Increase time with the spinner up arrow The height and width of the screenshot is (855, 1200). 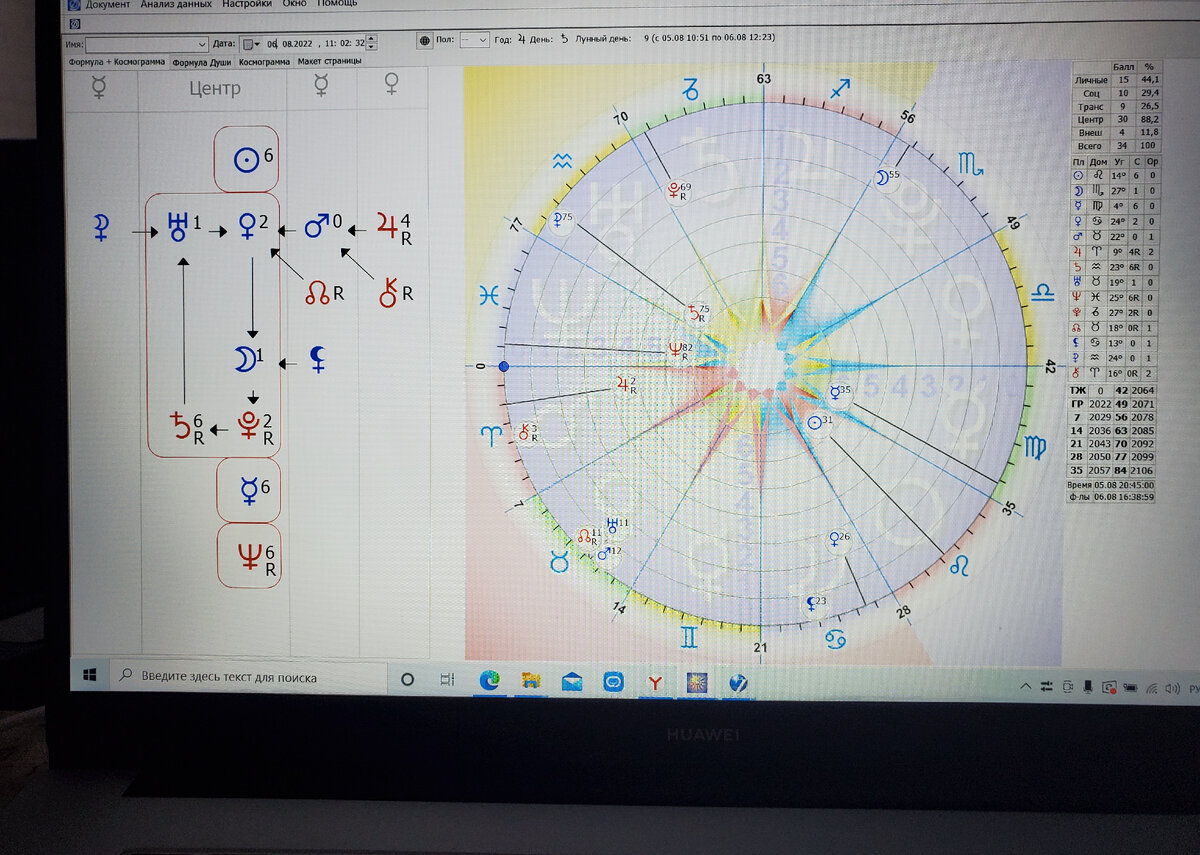pos(372,40)
